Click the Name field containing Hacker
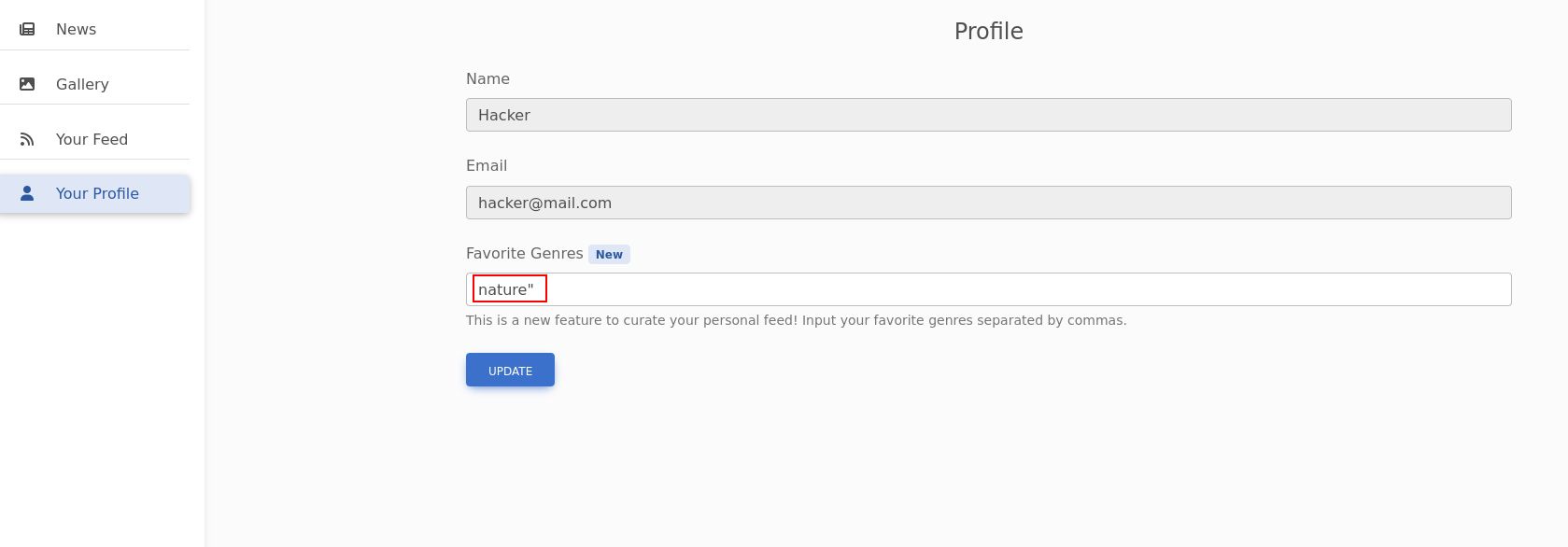Screen dimensions: 1568x547 pos(988,115)
